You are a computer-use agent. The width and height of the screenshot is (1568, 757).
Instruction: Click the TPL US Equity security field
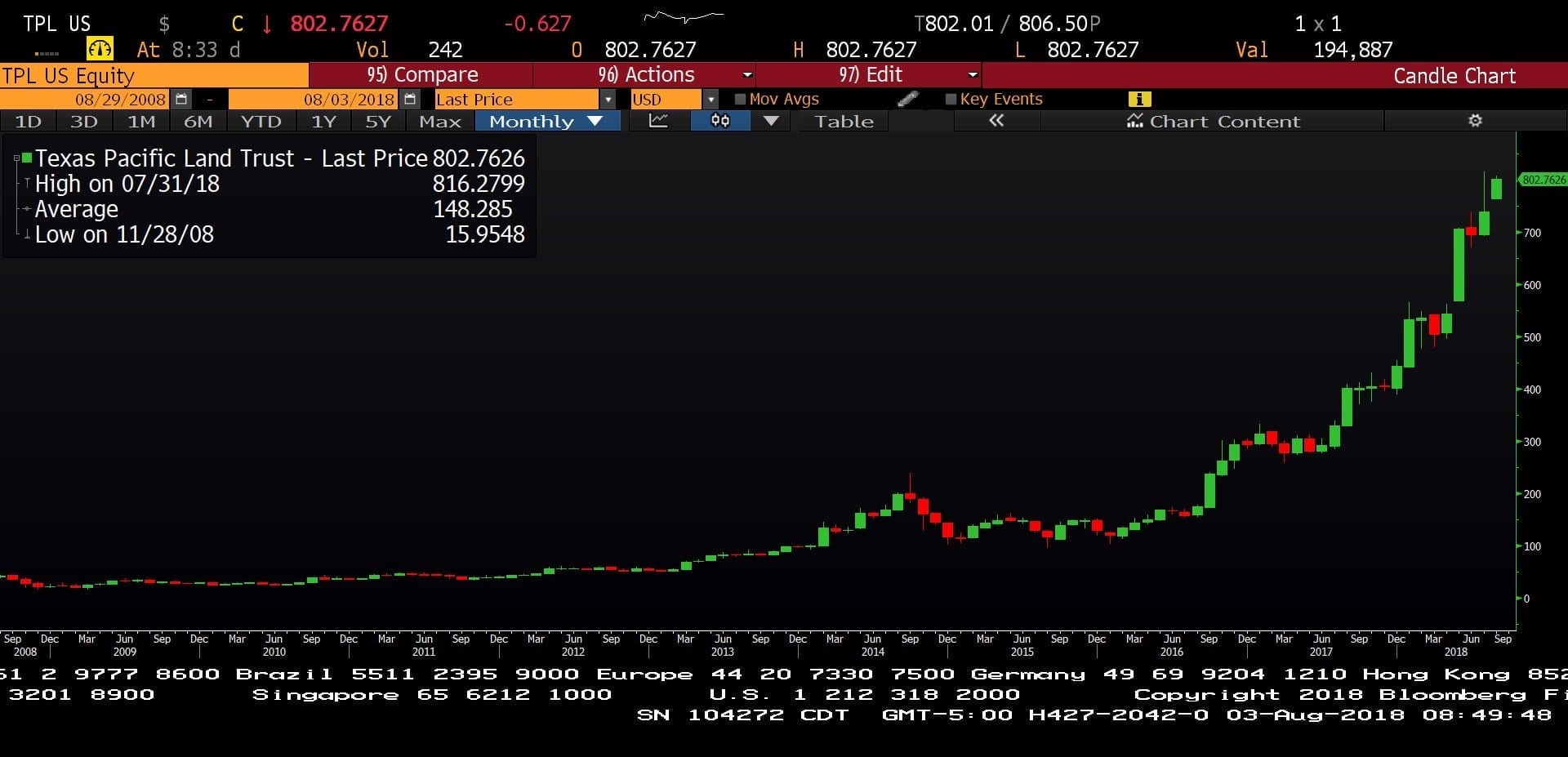point(154,75)
